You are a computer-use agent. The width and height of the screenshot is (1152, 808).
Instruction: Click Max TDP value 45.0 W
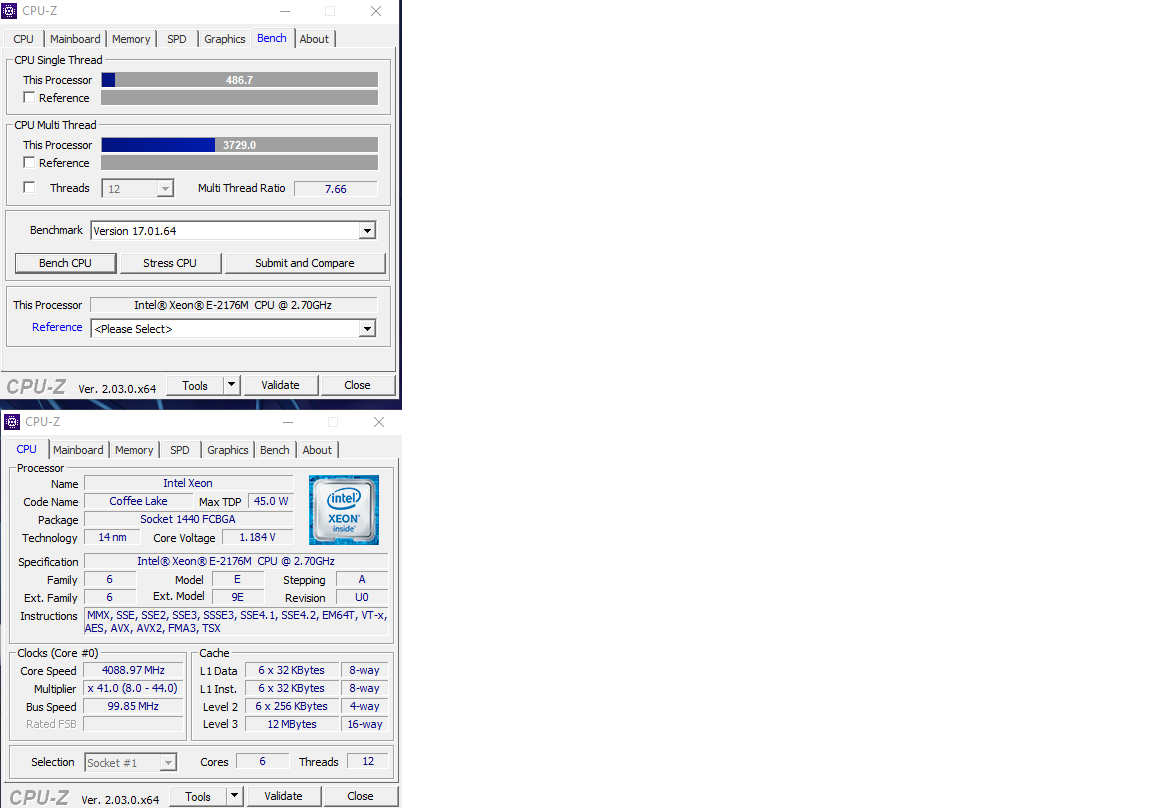tap(271, 501)
